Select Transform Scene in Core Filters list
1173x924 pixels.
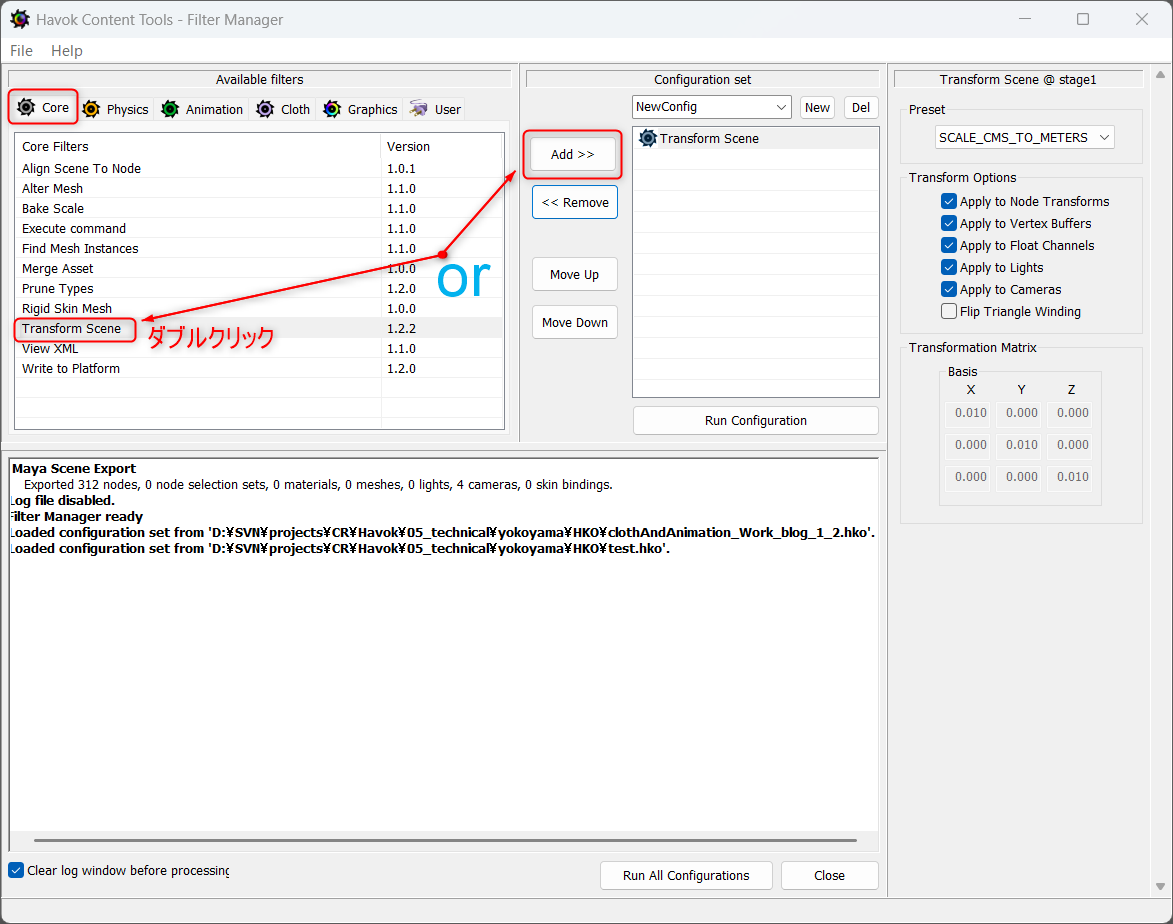(259, 328)
